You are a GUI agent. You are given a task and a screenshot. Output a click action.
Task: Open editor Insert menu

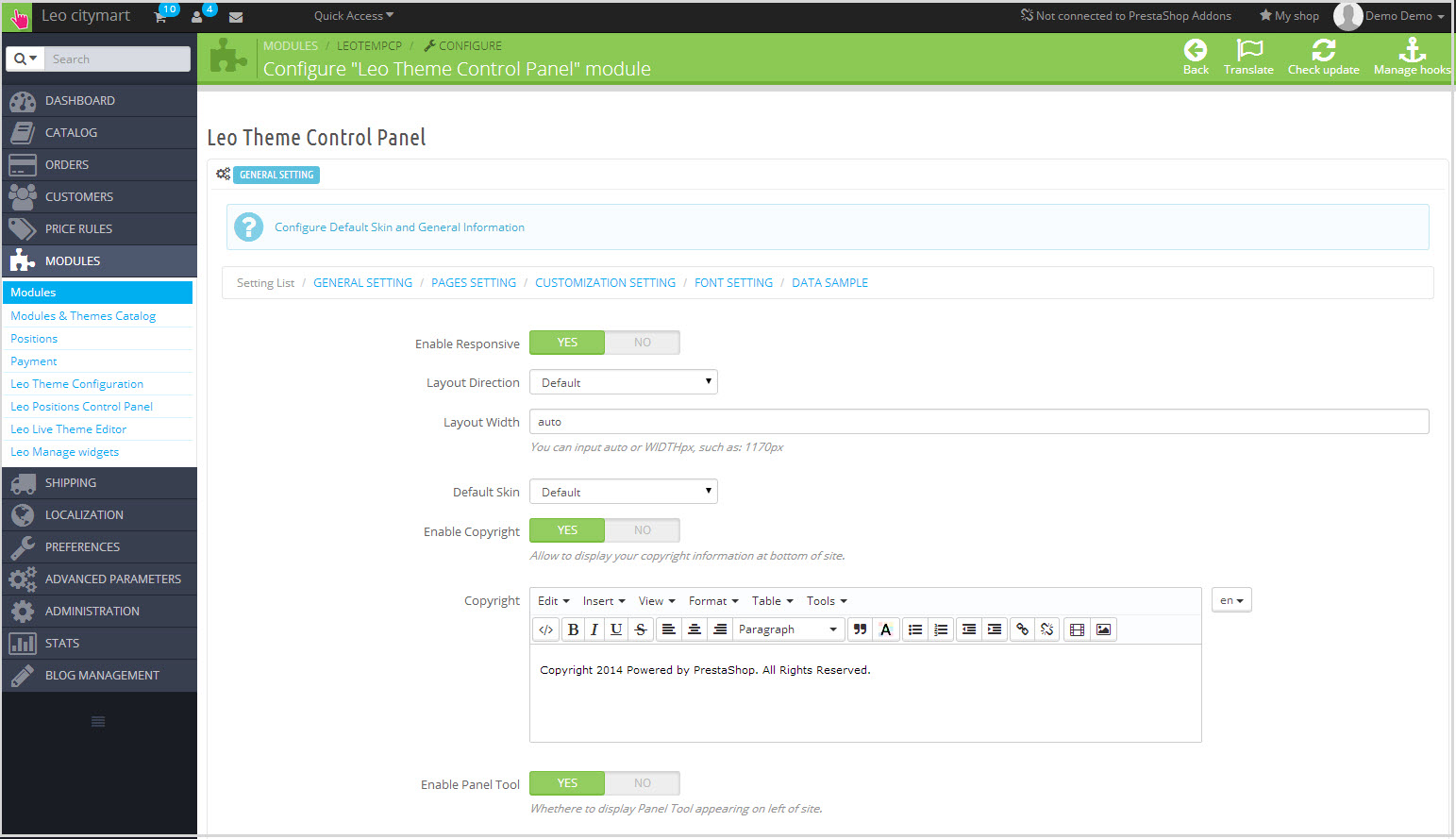[604, 601]
